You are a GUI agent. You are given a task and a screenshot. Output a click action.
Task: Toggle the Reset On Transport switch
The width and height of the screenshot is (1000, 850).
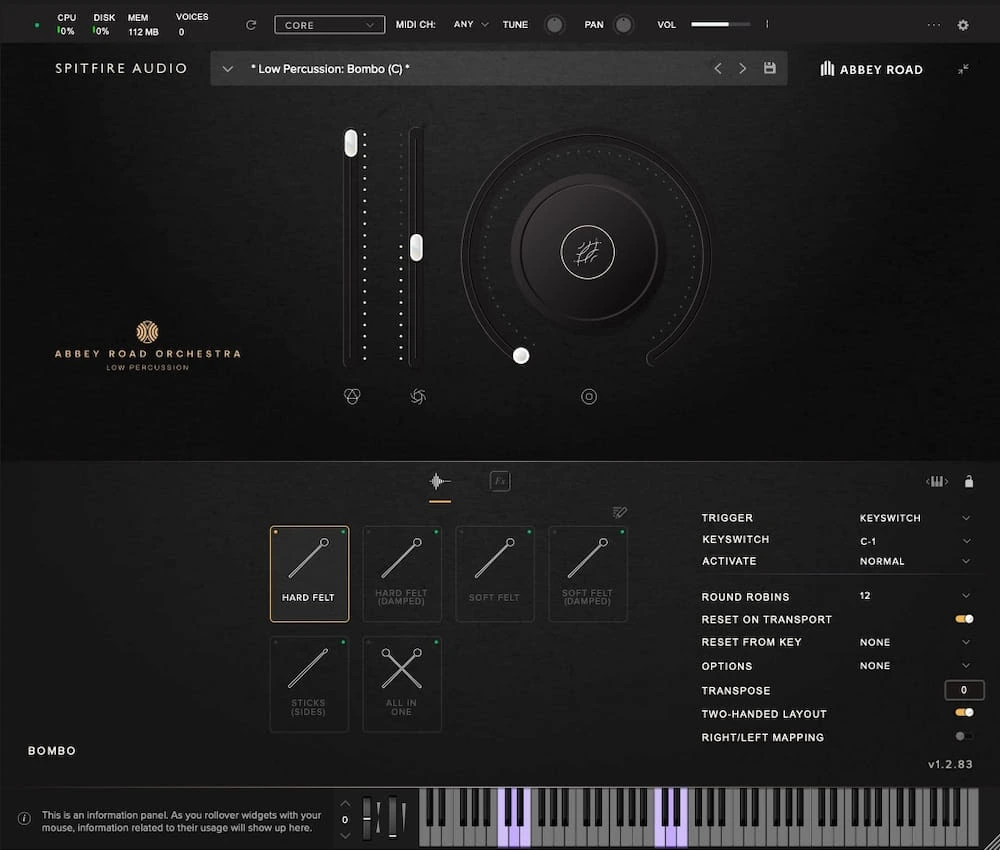click(x=964, y=619)
